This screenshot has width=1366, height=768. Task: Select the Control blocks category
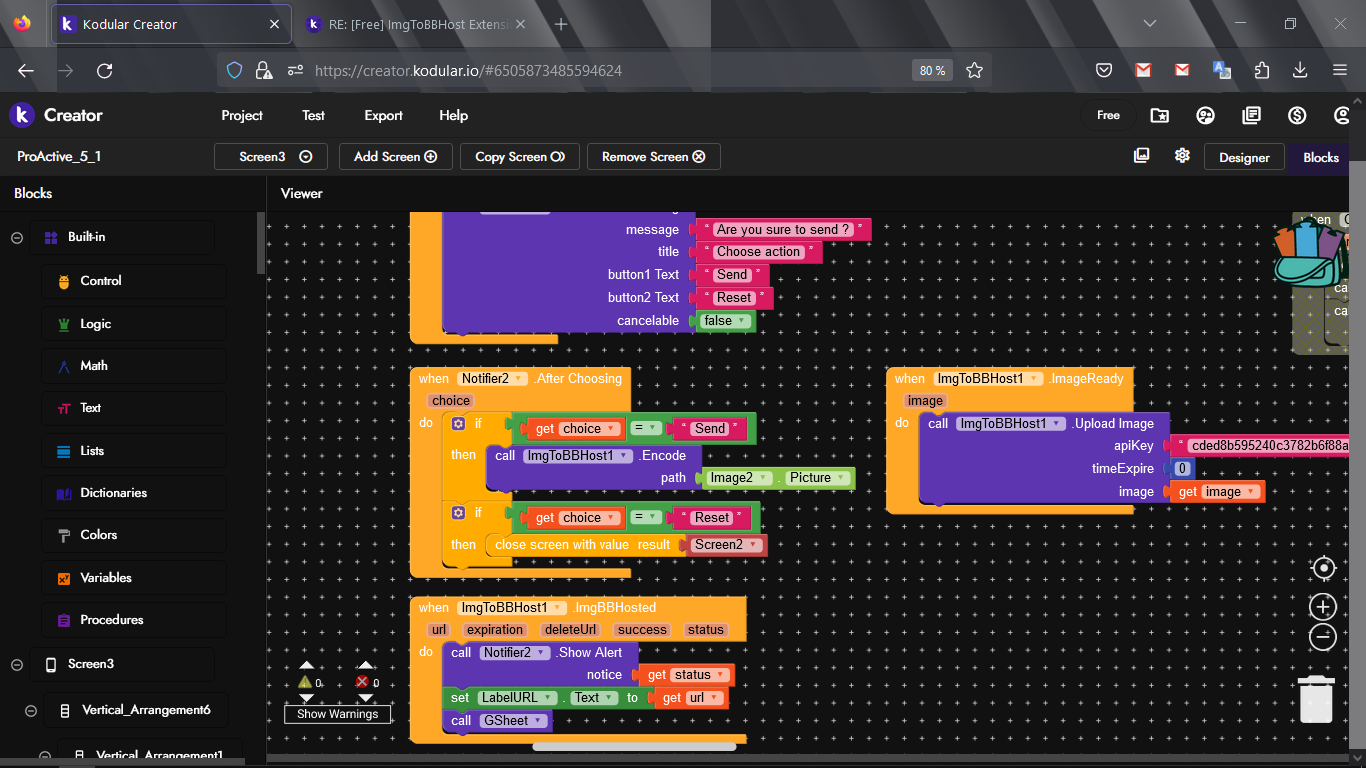point(134,281)
